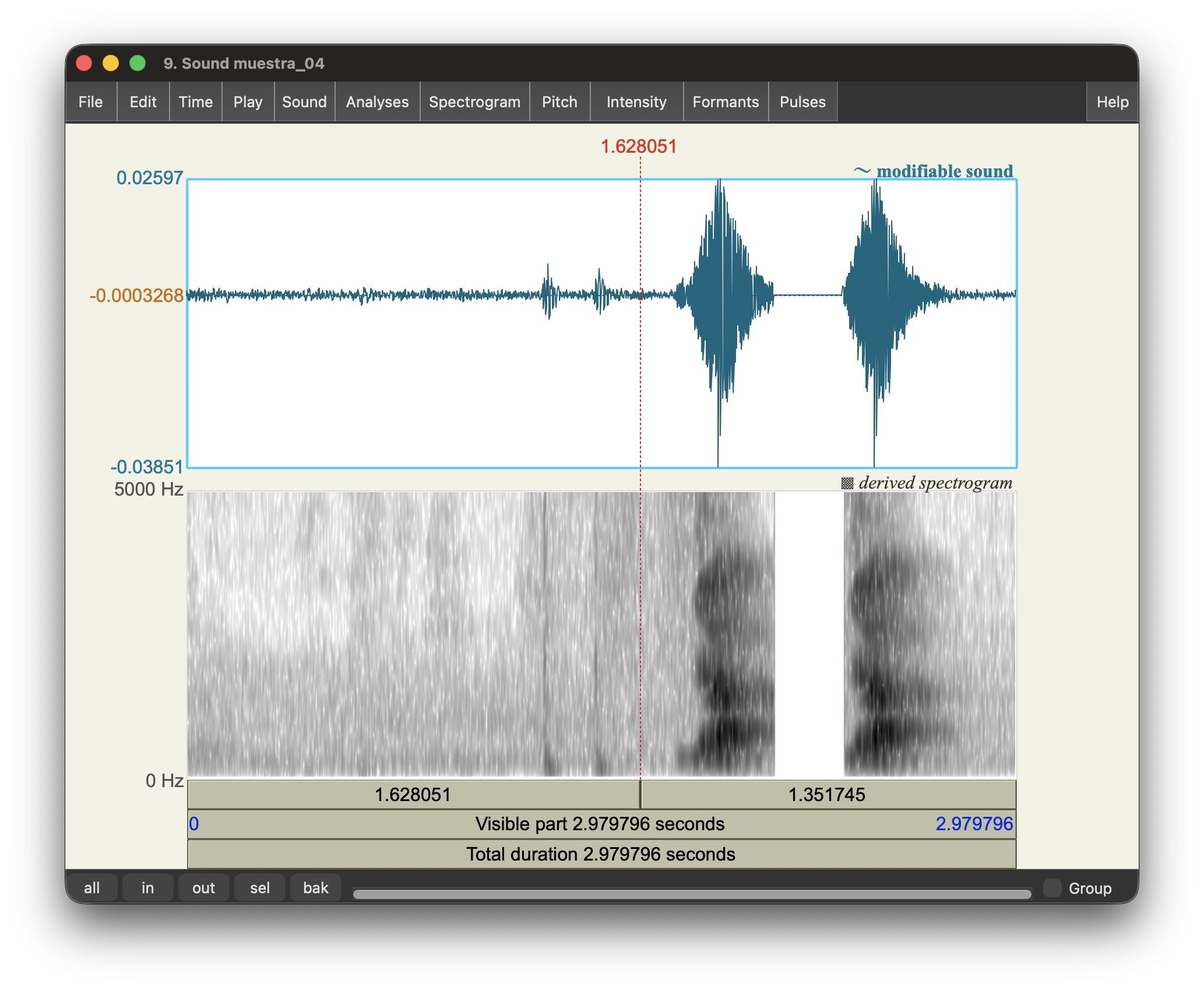Zoom to selection with 'sel' button
The width and height of the screenshot is (1204, 990).
click(259, 888)
